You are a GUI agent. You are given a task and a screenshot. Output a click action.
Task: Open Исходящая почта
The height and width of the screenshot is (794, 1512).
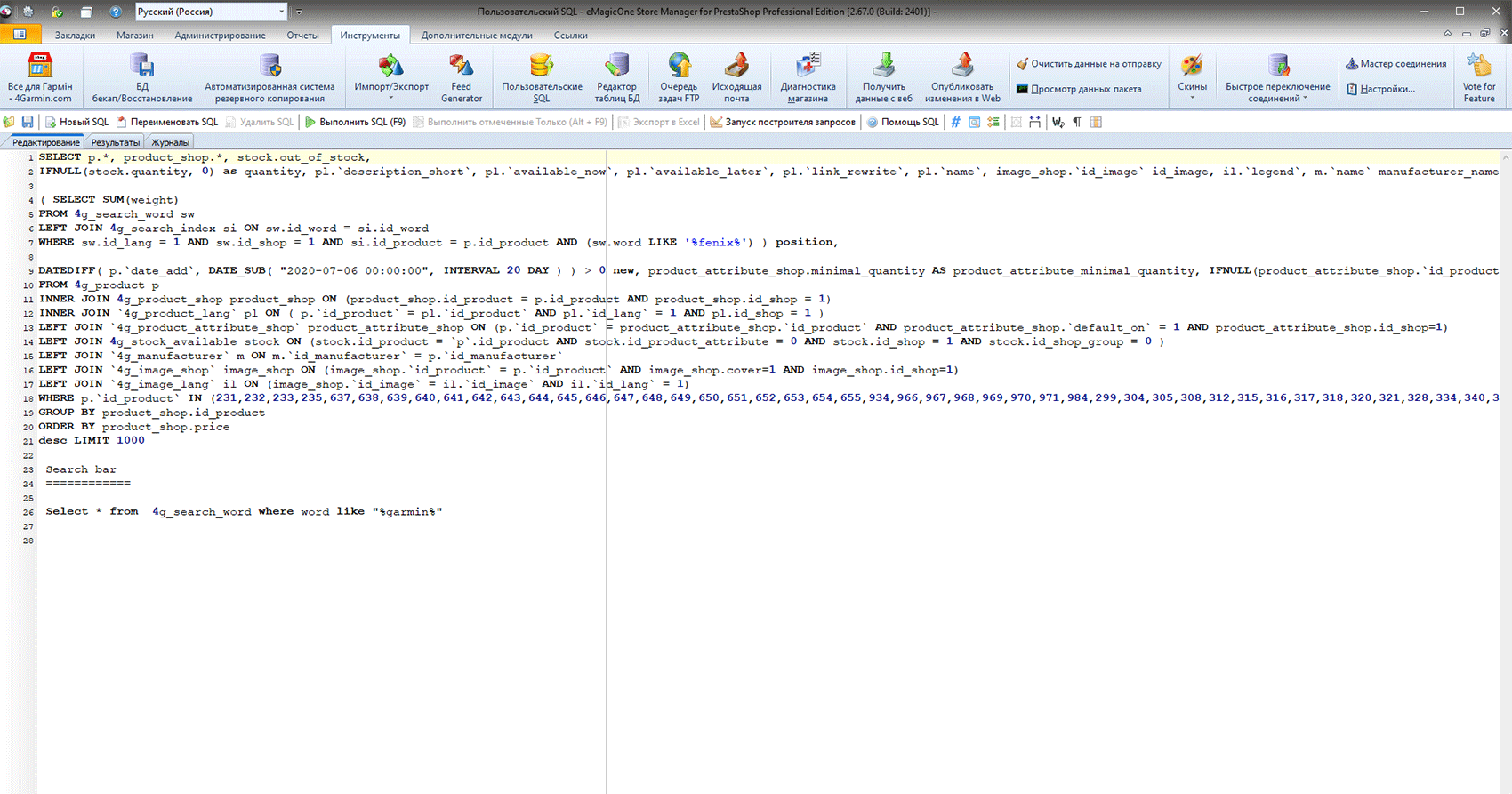[x=736, y=77]
